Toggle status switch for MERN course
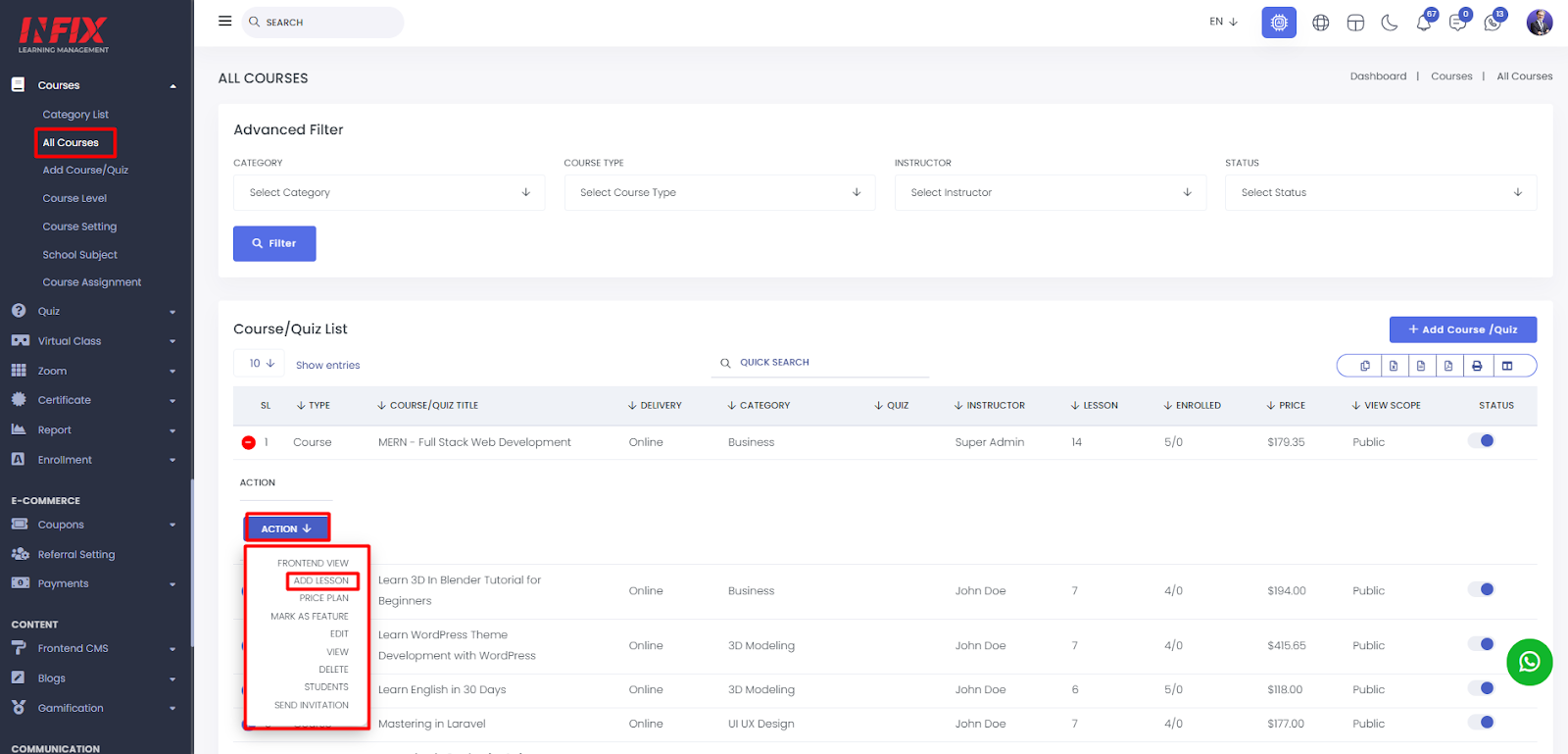This screenshot has width=1568, height=754. pyautogui.click(x=1481, y=441)
